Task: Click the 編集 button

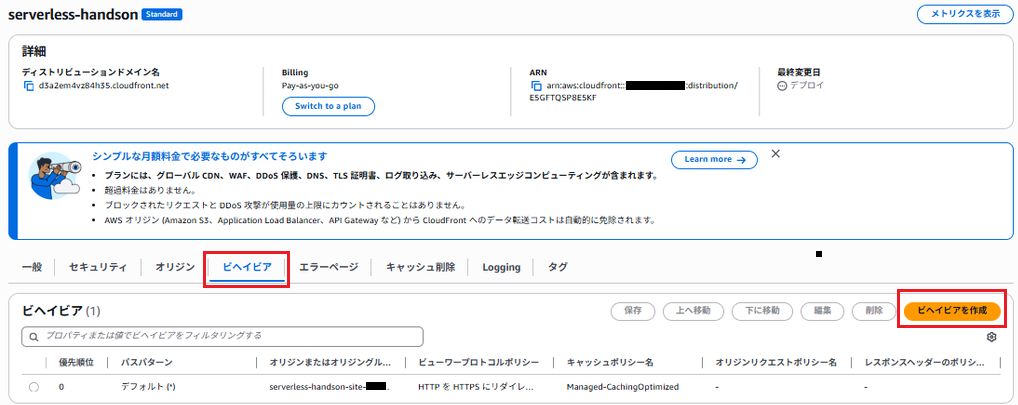Action: pos(823,311)
